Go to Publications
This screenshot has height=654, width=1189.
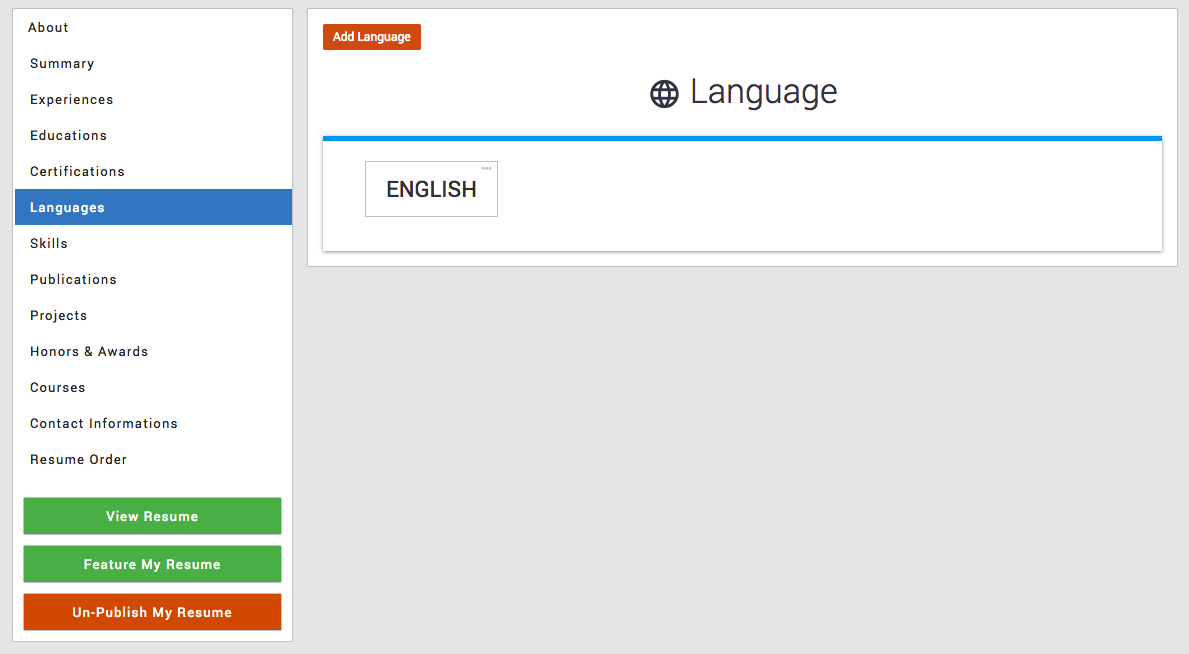[153, 279]
